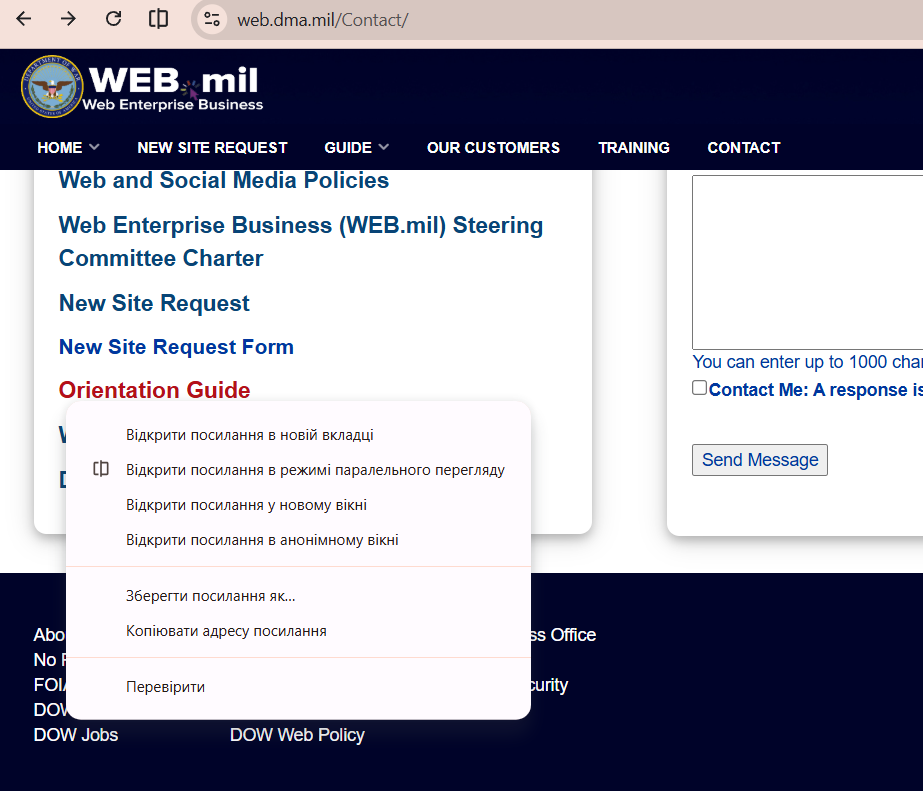Click the split view icon in context menu
The height and width of the screenshot is (791, 923).
[x=100, y=470]
